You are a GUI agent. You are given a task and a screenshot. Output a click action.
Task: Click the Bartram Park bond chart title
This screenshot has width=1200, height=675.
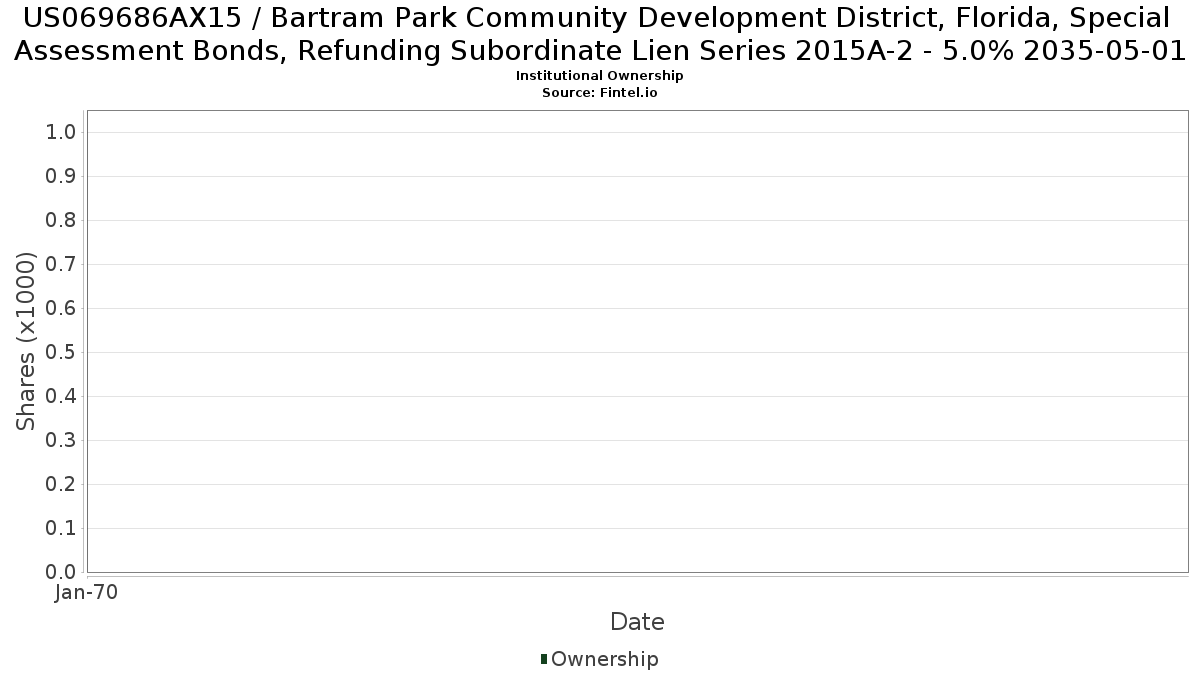(599, 34)
